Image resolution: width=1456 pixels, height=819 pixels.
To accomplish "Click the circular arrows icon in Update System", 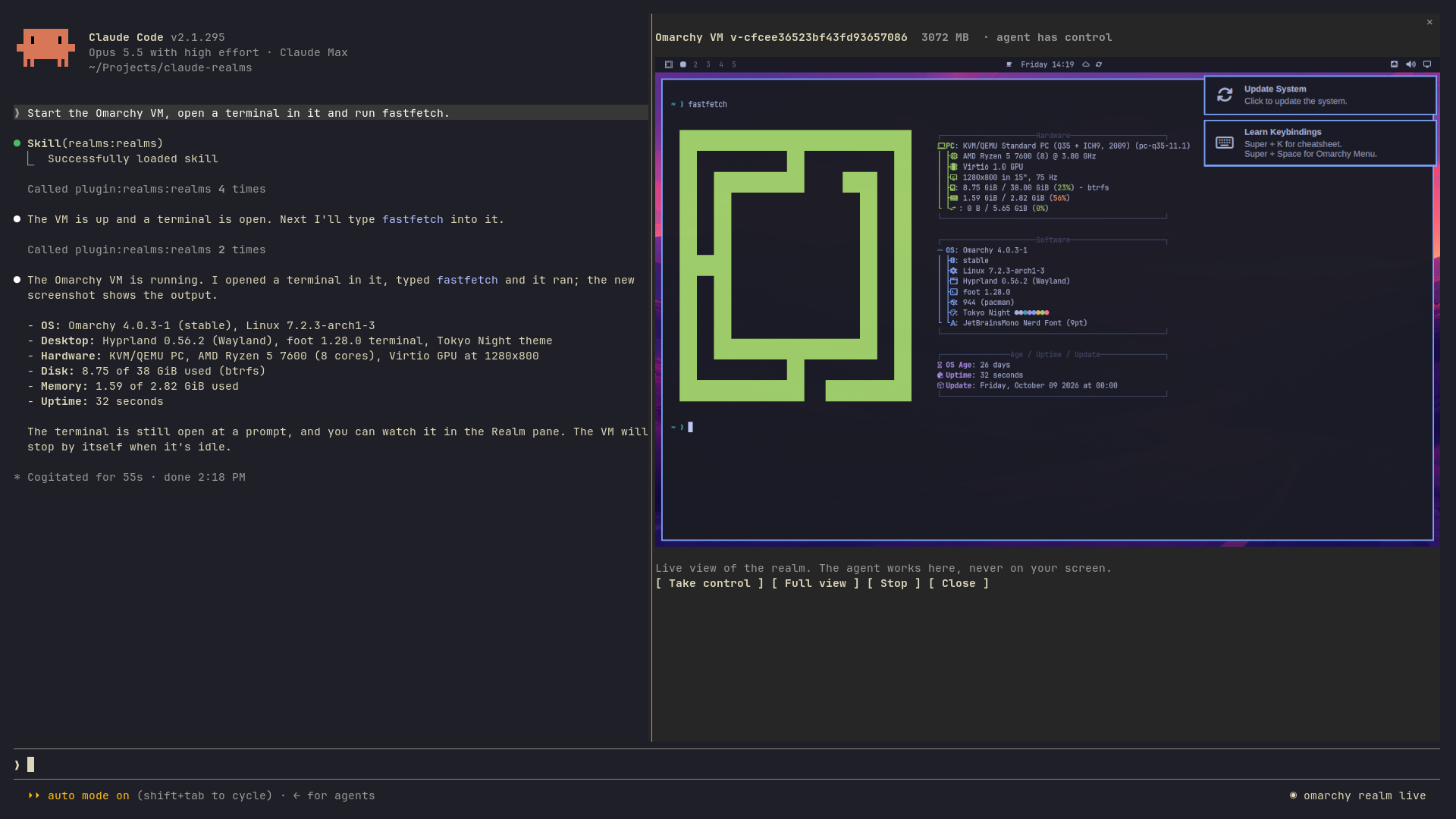I will pyautogui.click(x=1225, y=95).
